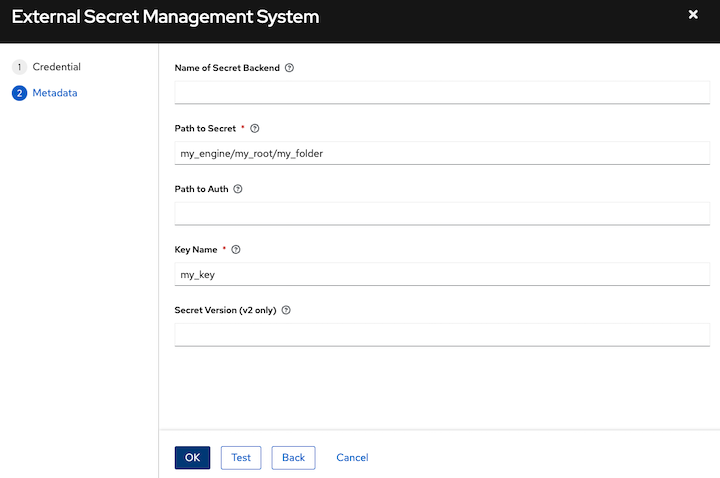
Task: Show help tooltip for Path to Secret
Action: [x=255, y=129]
